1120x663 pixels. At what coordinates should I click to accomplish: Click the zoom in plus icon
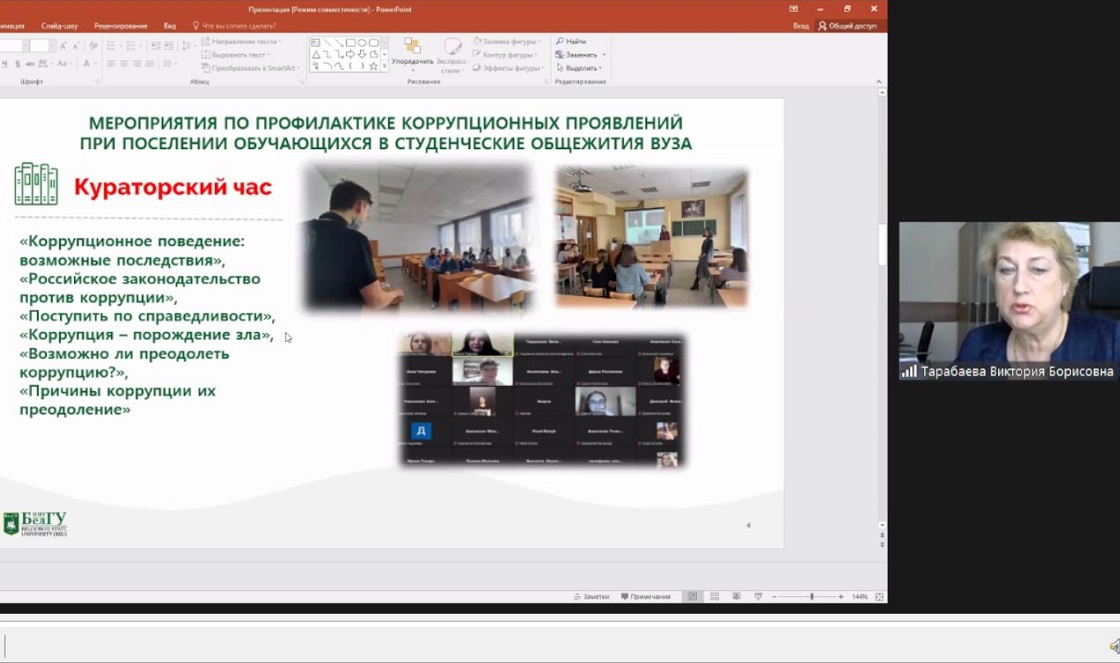pyautogui.click(x=841, y=597)
